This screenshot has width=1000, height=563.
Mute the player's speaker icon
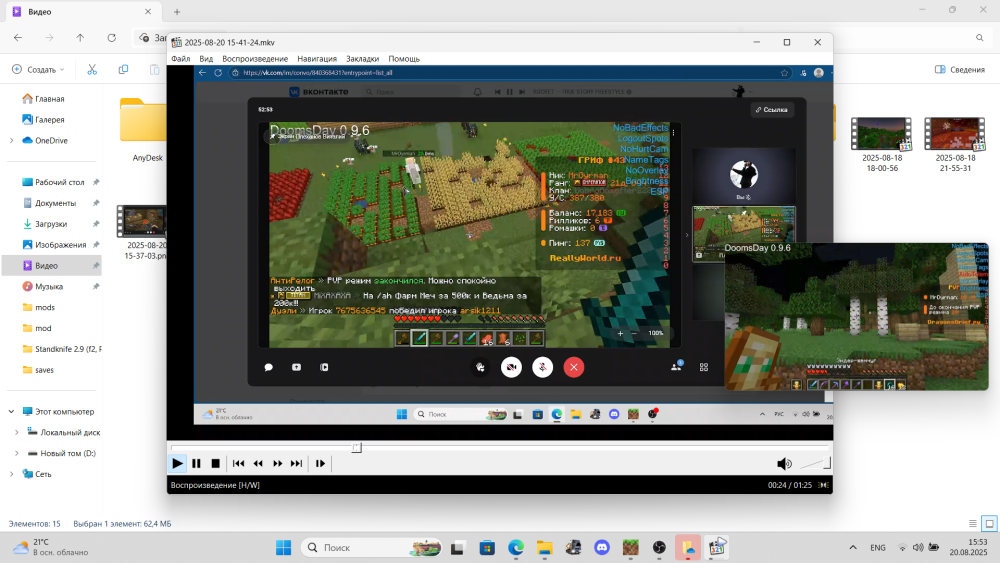[784, 464]
